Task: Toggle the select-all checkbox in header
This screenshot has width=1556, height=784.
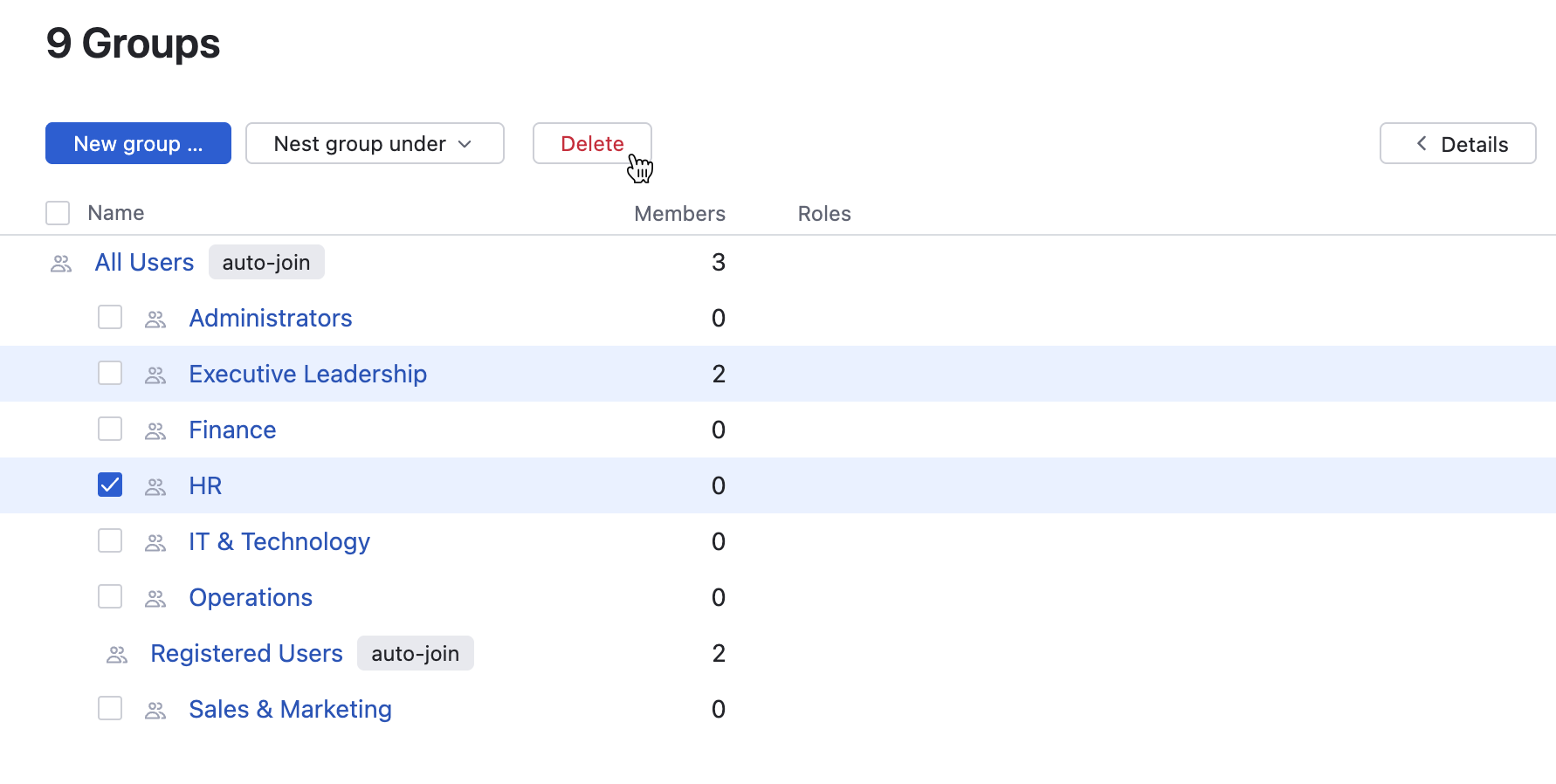Action: 58,213
